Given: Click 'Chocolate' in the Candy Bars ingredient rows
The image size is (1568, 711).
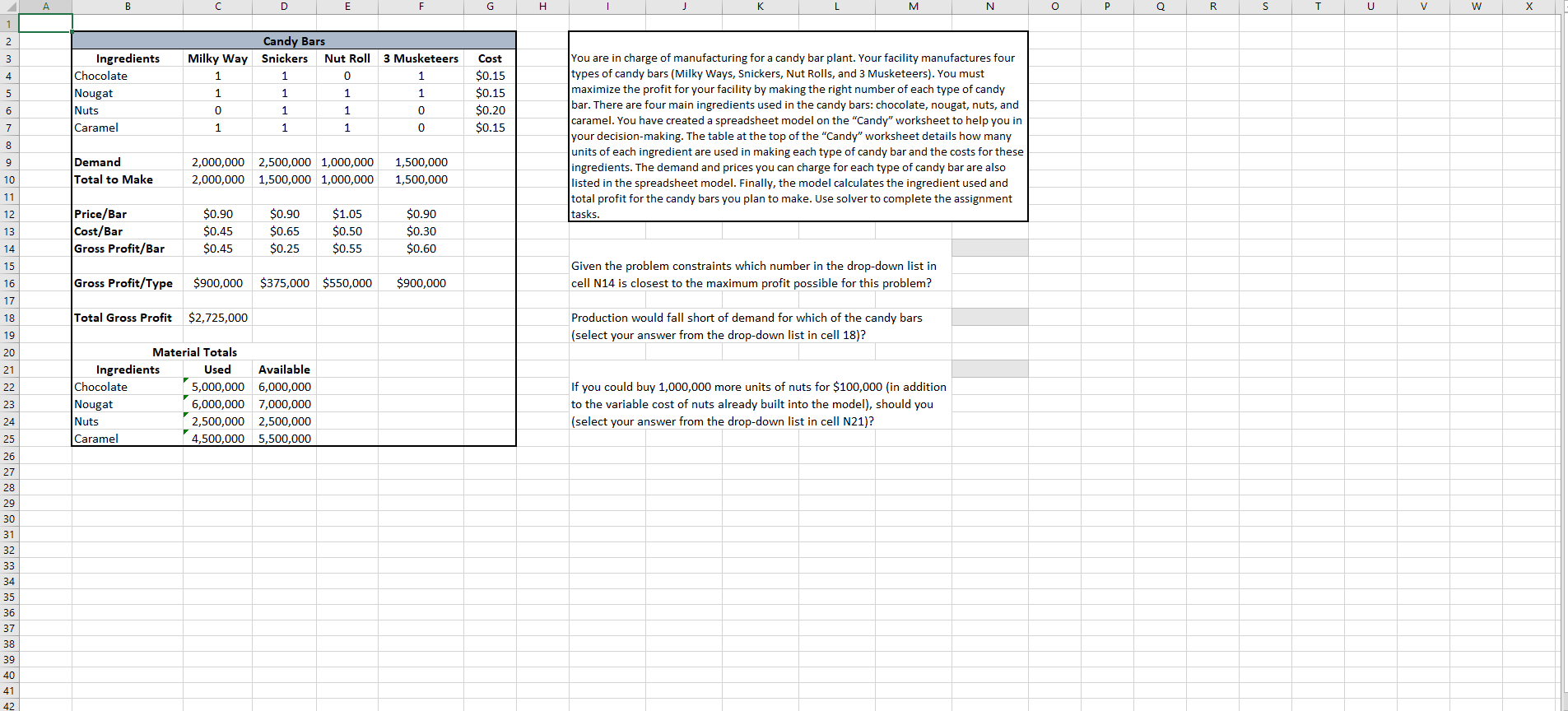Looking at the screenshot, I should 100,76.
